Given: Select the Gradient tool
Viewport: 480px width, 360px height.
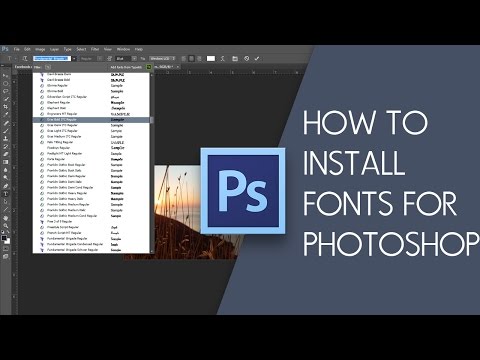Looking at the screenshot, I should (x=6, y=162).
